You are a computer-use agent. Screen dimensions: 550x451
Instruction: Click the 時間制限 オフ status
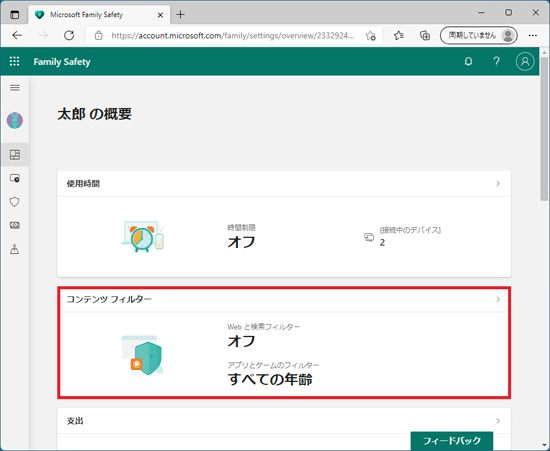point(242,237)
